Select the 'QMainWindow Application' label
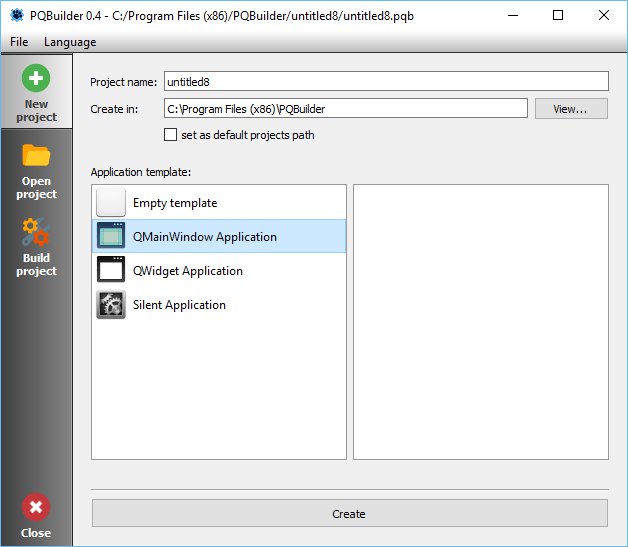Screen dimensions: 628x547 point(205,237)
